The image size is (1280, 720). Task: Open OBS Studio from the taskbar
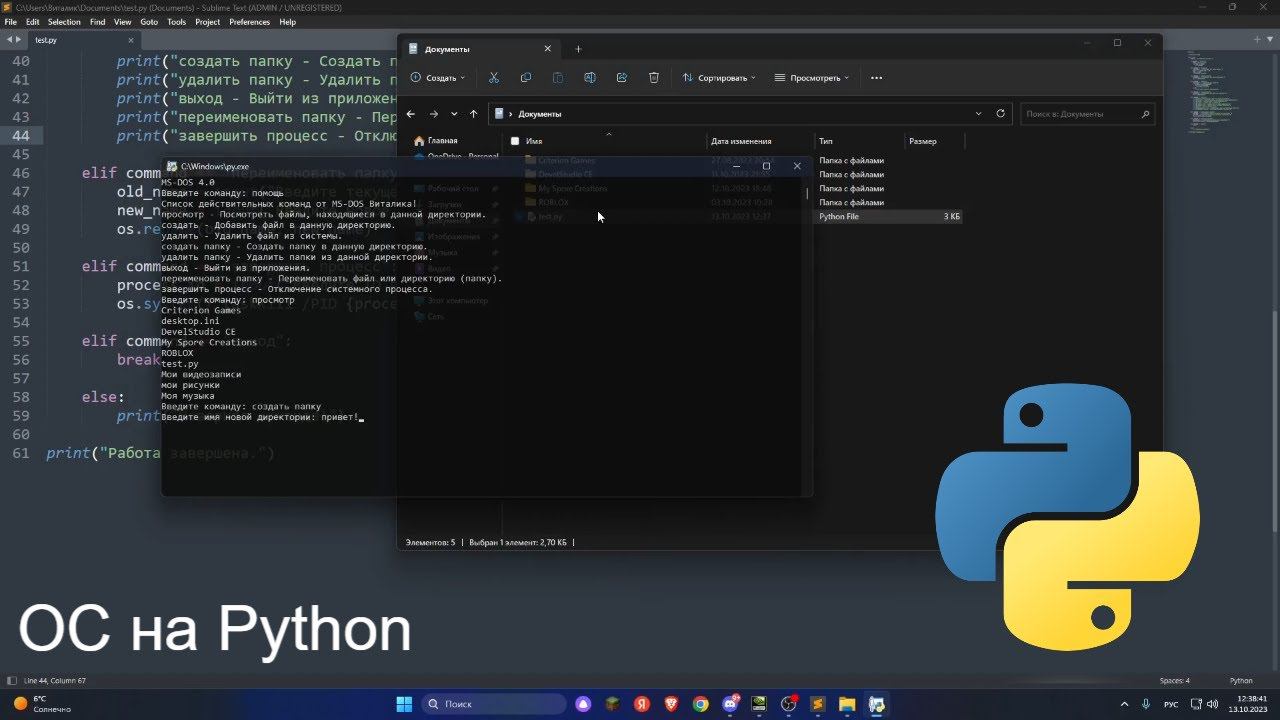click(788, 704)
